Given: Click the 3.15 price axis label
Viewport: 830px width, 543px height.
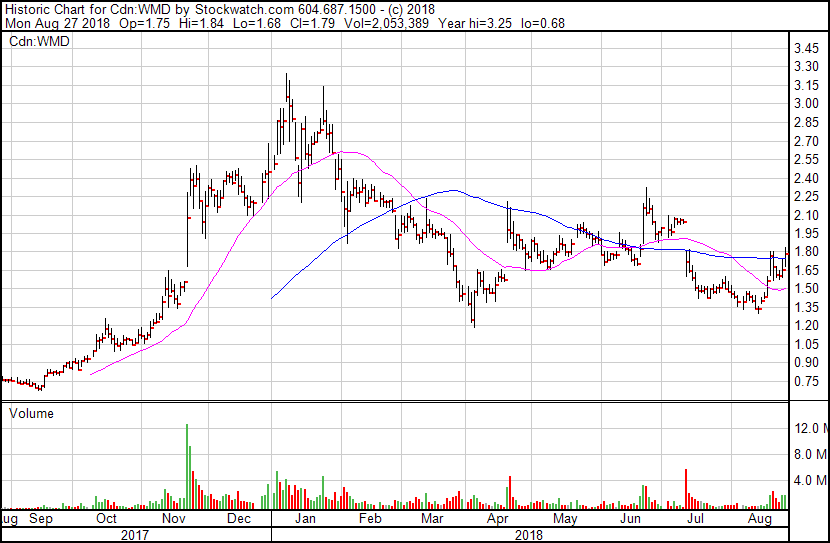Looking at the screenshot, I should (x=806, y=85).
